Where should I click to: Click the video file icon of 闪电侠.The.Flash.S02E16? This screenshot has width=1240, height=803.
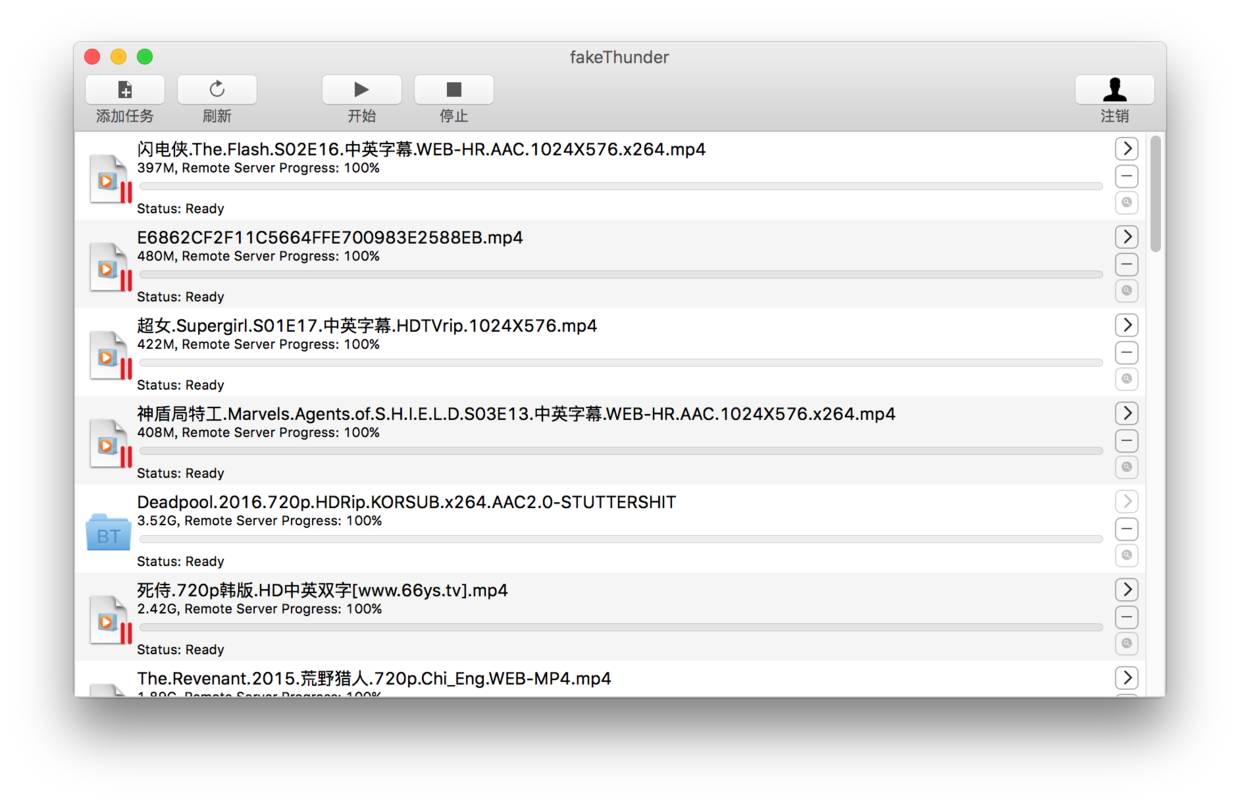pos(109,179)
